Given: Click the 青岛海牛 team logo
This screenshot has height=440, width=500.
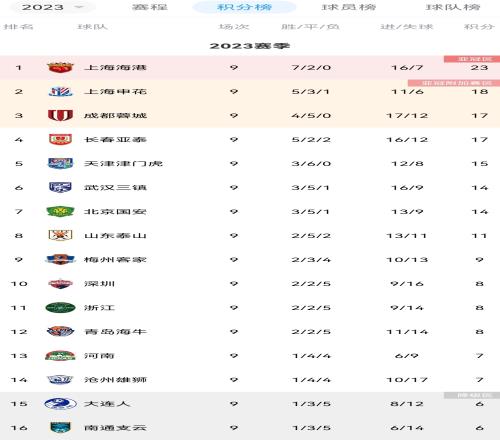Looking at the screenshot, I should pyautogui.click(x=60, y=331).
